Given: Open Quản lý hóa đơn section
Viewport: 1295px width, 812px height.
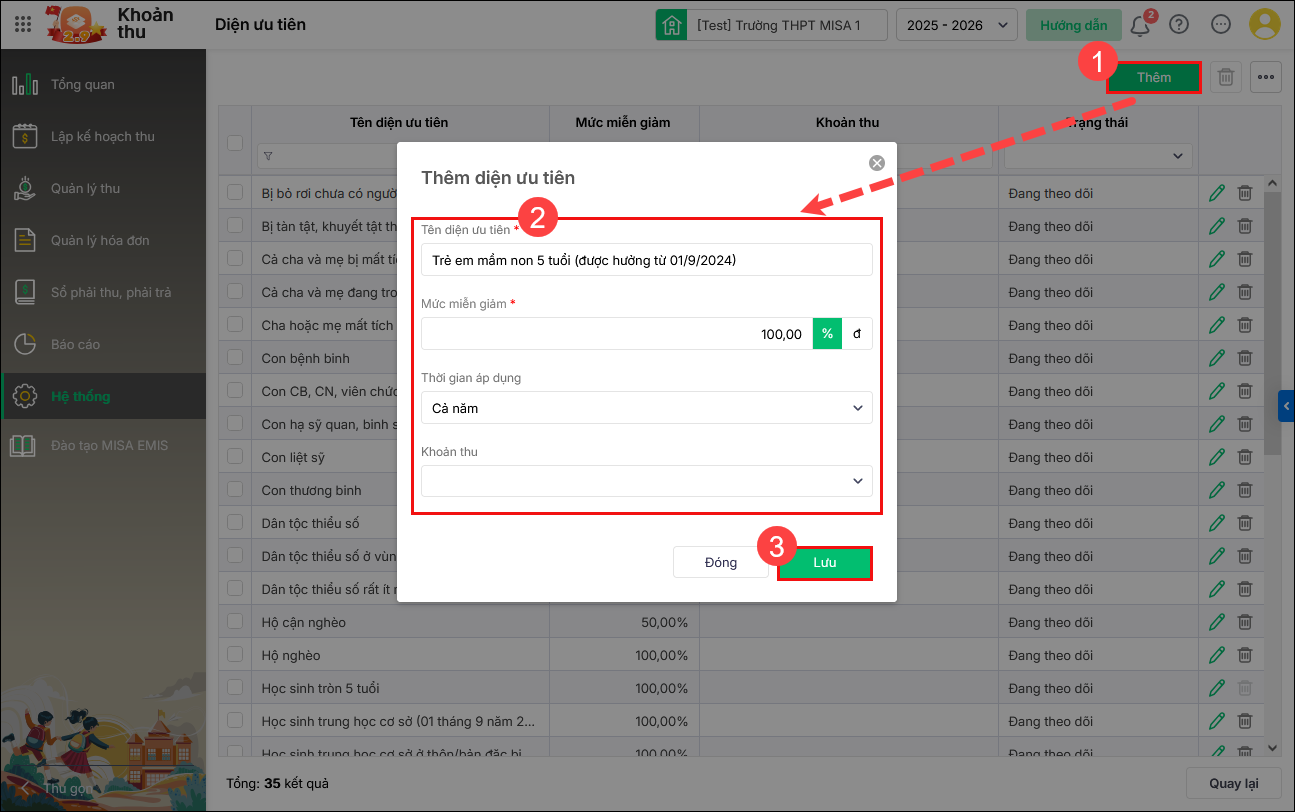Looking at the screenshot, I should point(103,240).
